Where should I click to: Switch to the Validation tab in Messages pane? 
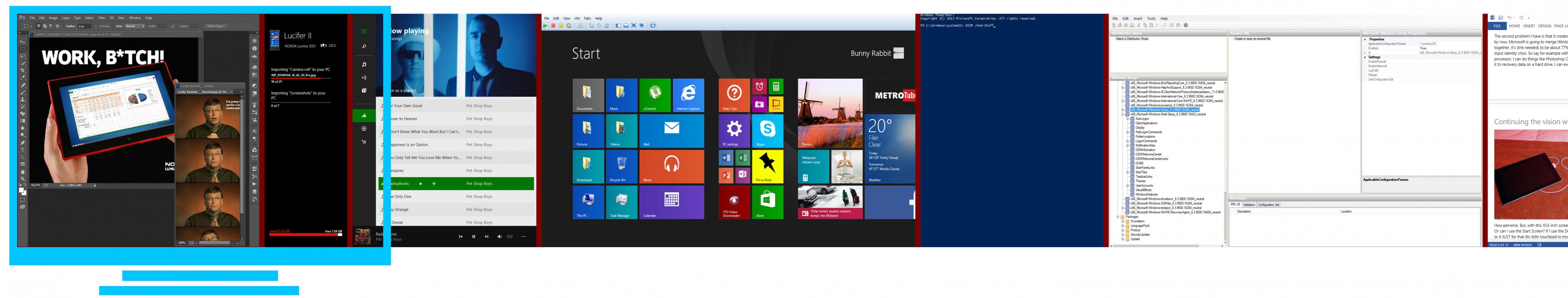coord(1250,205)
